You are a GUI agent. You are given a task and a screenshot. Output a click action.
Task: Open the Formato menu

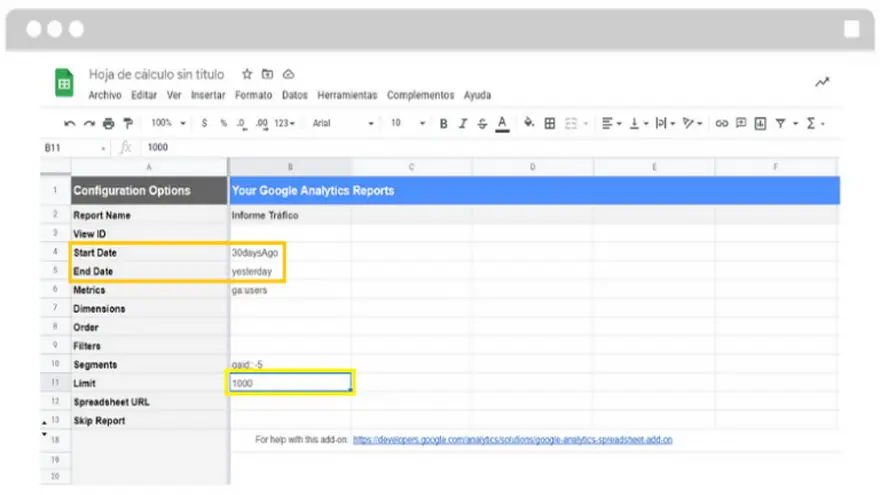point(254,95)
